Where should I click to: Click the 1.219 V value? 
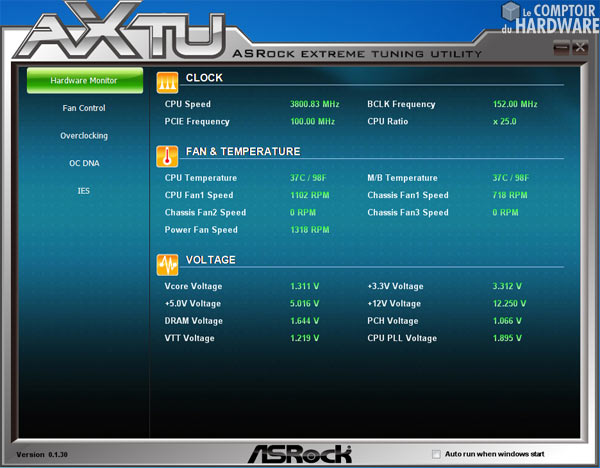(304, 338)
